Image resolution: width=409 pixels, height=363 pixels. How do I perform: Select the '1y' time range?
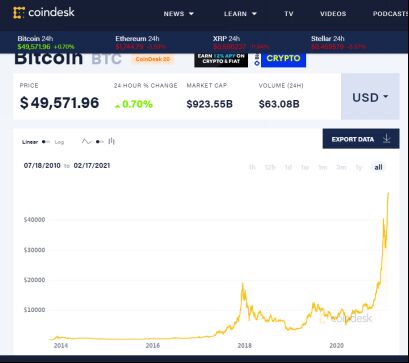[x=359, y=167]
